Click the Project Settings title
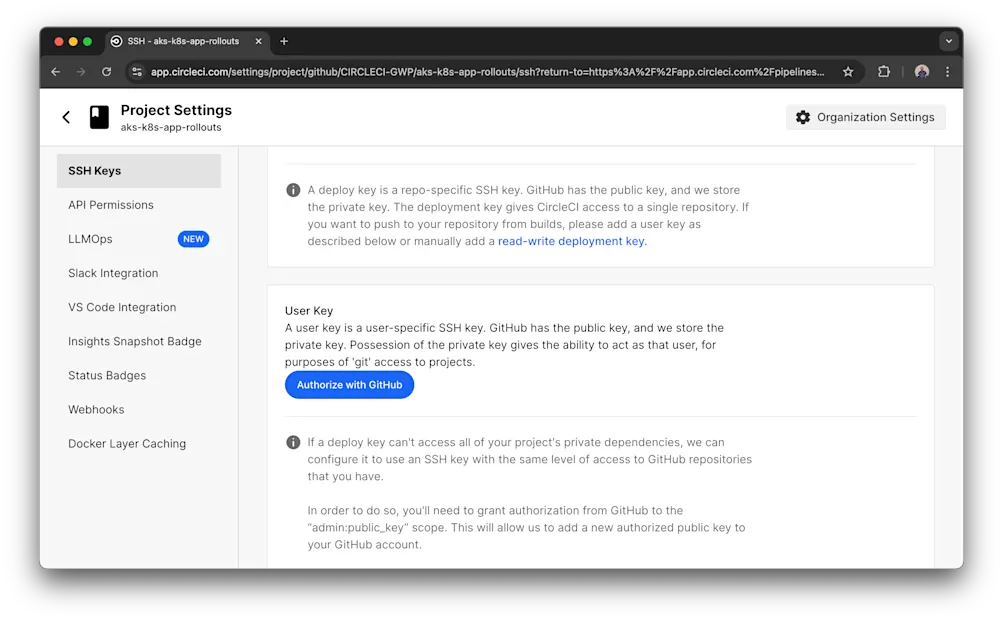Image resolution: width=1003 pixels, height=621 pixels. pyautogui.click(x=176, y=110)
